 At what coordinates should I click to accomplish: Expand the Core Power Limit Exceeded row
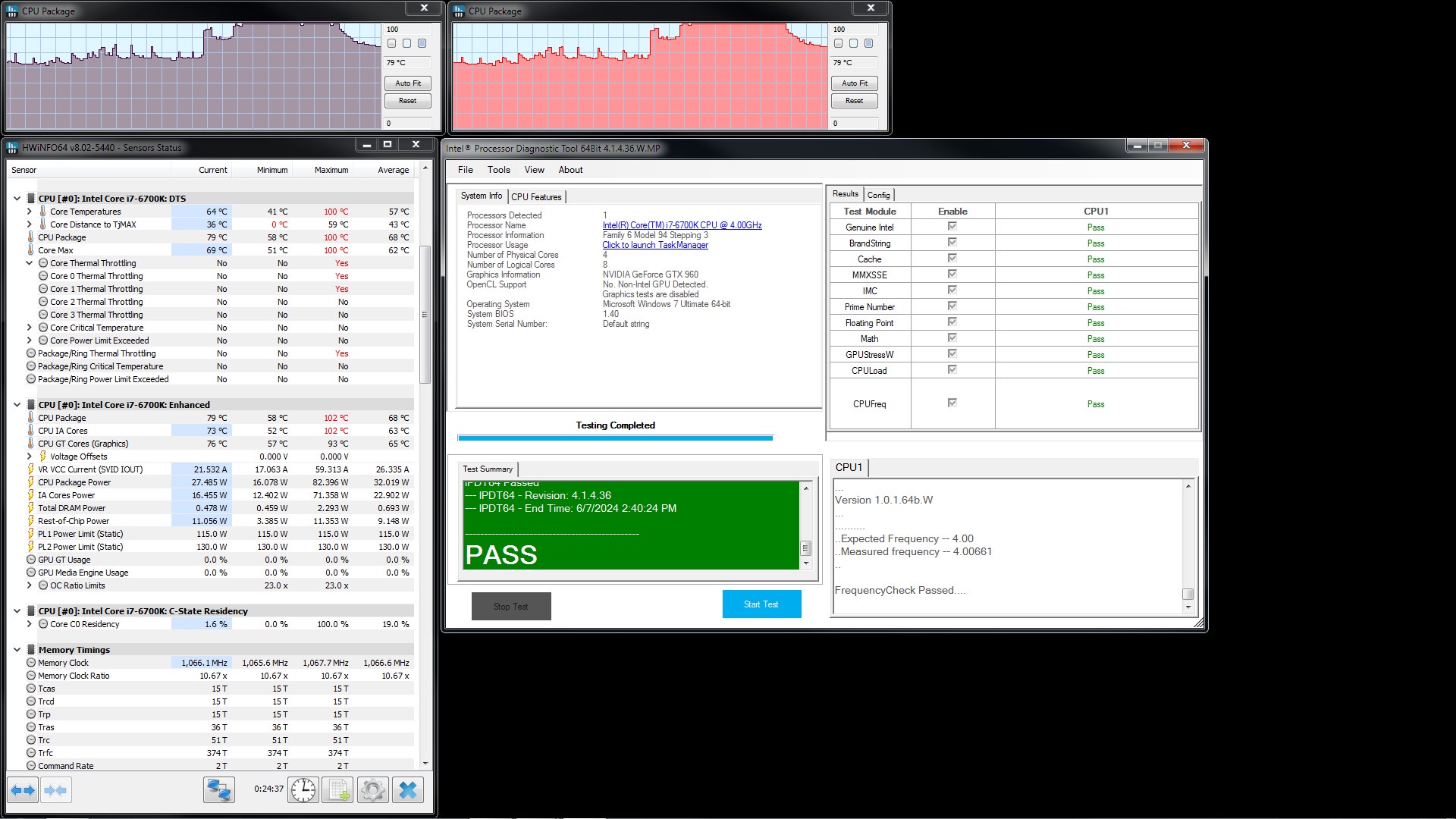pyautogui.click(x=30, y=340)
